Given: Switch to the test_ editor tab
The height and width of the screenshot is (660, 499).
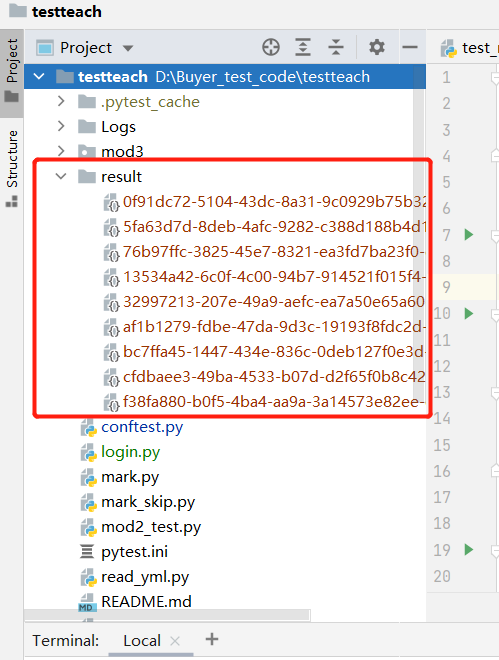Looking at the screenshot, I should (469, 48).
